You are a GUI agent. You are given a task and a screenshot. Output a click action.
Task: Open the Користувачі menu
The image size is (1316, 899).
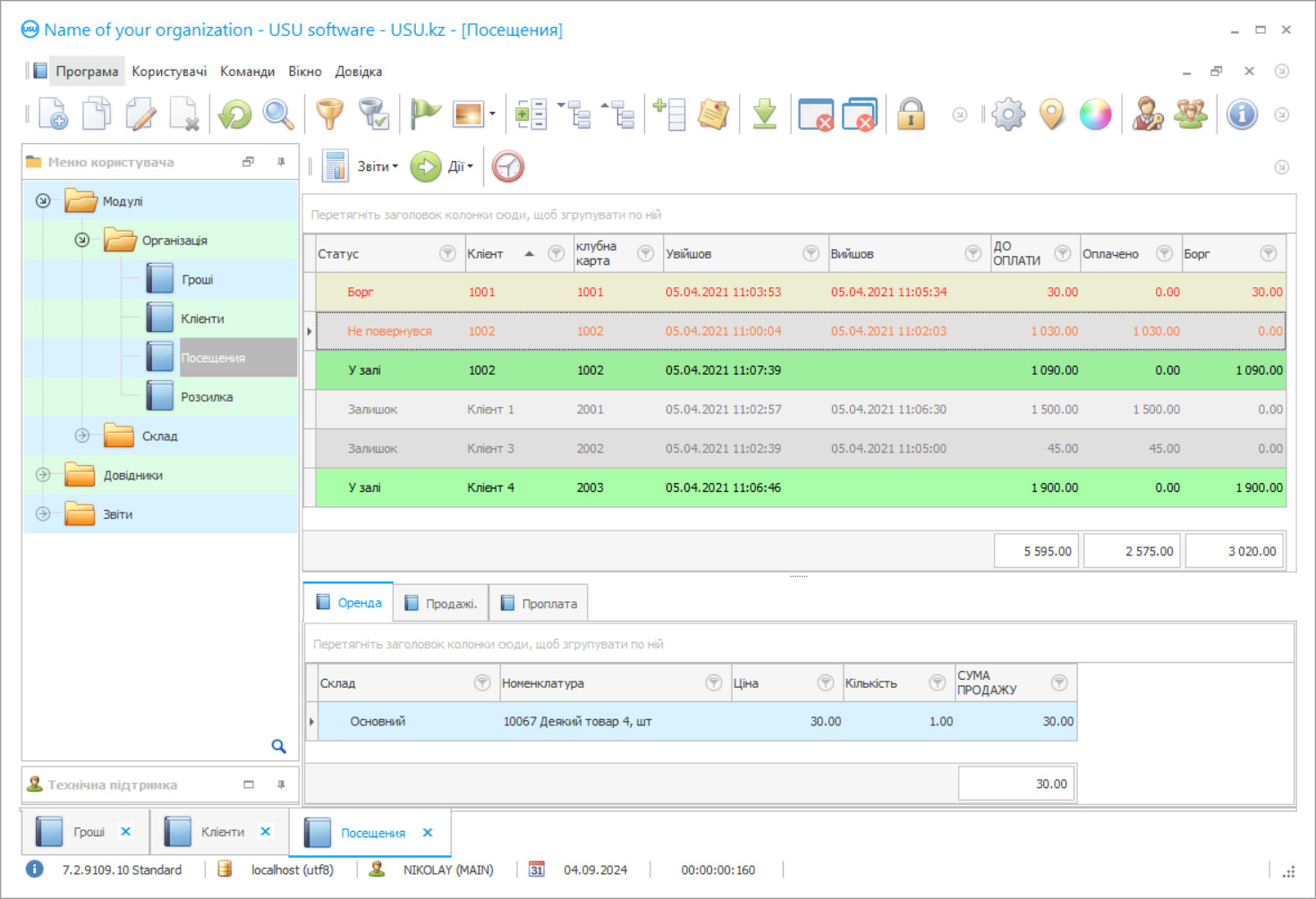click(x=169, y=72)
